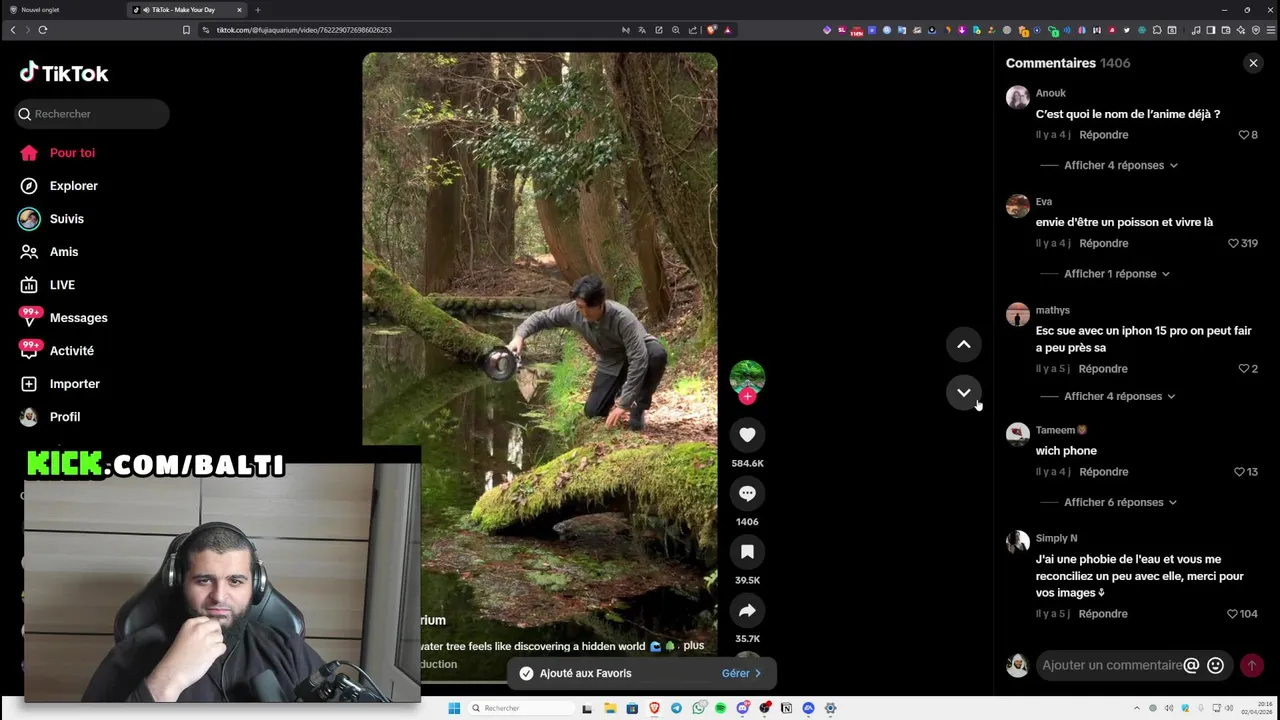Reply to mathys's comment via Répondre
The image size is (1280, 720).
(1103, 369)
